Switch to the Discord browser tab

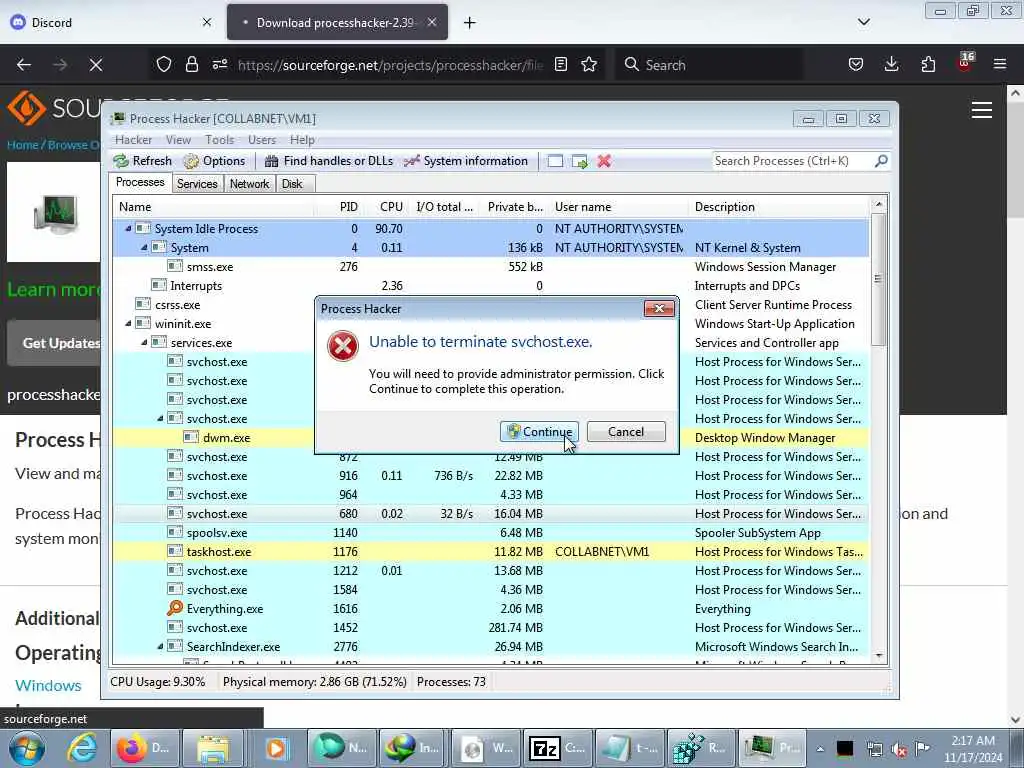tap(111, 22)
